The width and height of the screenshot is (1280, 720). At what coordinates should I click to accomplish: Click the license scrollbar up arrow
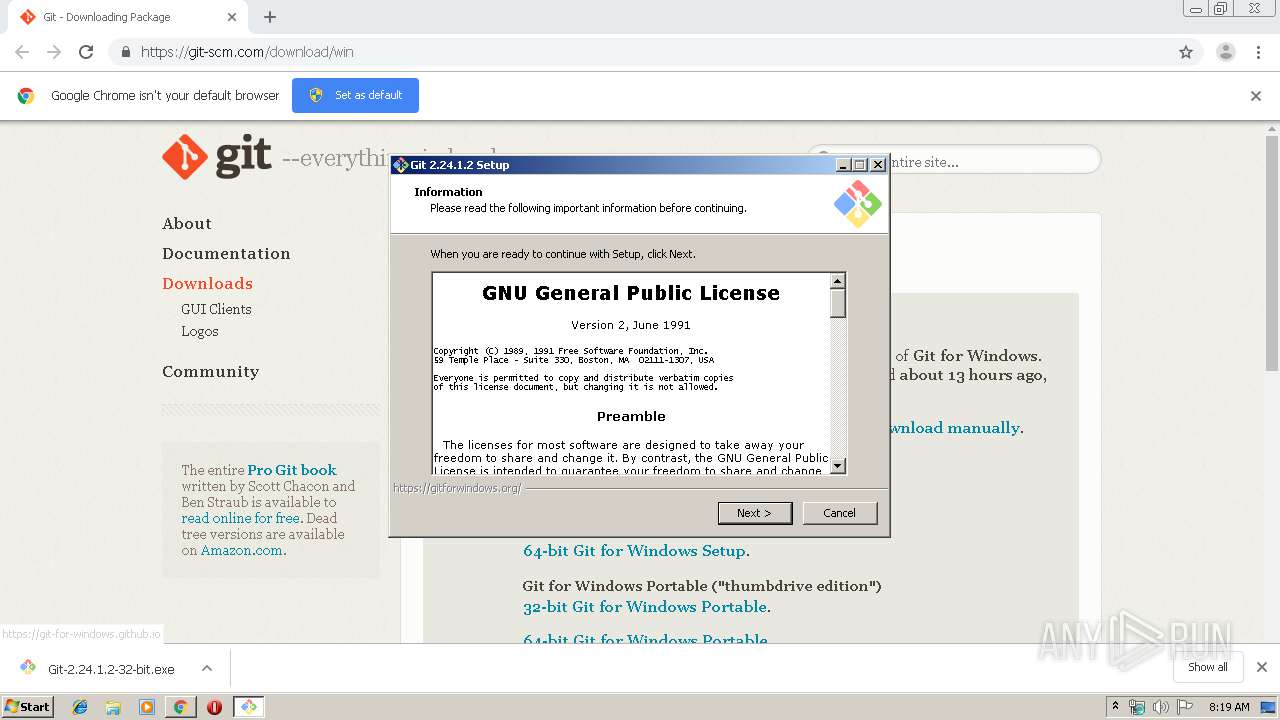tap(838, 281)
